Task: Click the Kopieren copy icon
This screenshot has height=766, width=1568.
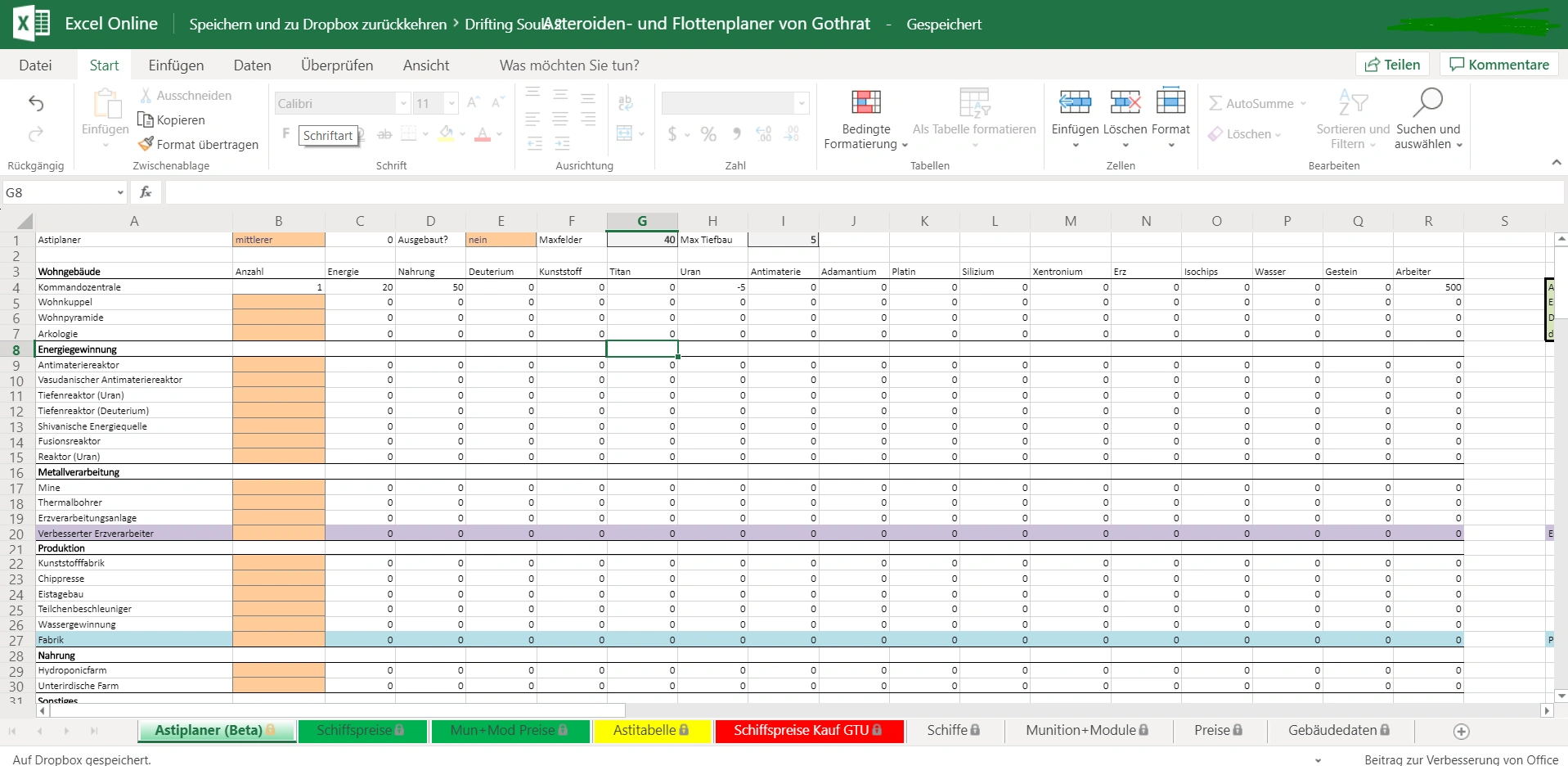Action: click(x=146, y=120)
